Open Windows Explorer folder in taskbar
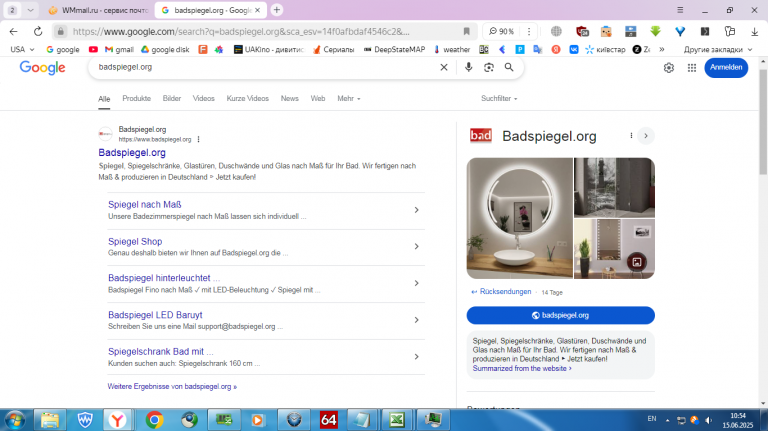This screenshot has width=768, height=431. (x=49, y=420)
